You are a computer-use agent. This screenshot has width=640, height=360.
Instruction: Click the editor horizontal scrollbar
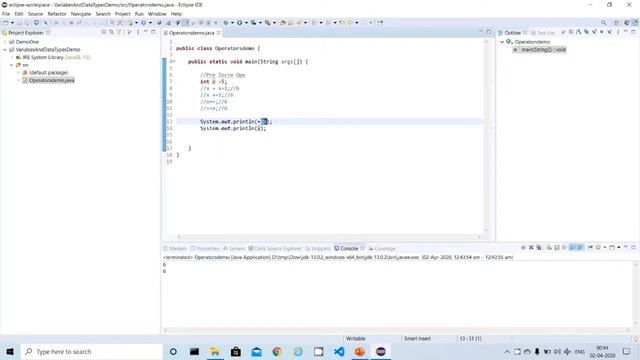pos(329,237)
